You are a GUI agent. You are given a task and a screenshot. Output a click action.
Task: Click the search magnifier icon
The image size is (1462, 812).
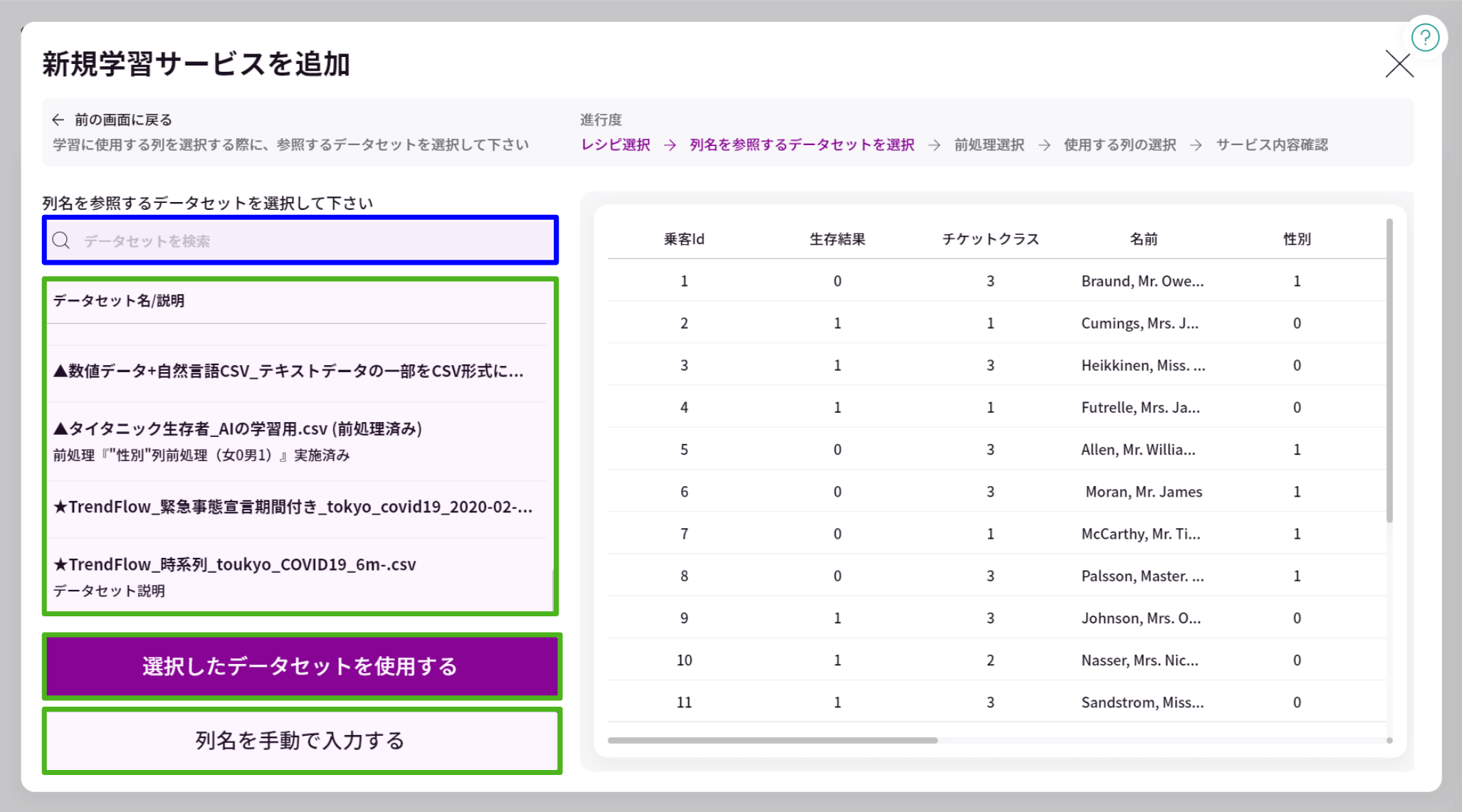[63, 241]
